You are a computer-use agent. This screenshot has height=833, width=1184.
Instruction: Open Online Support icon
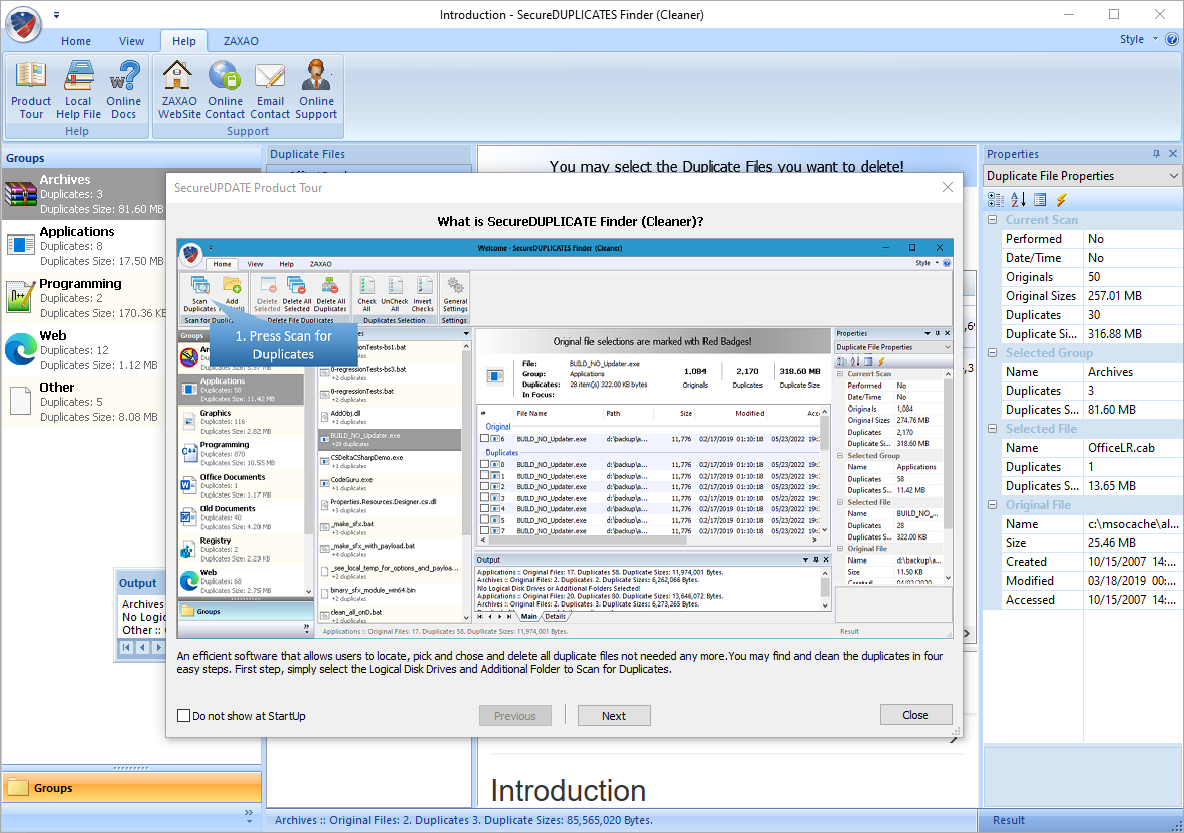[x=316, y=91]
